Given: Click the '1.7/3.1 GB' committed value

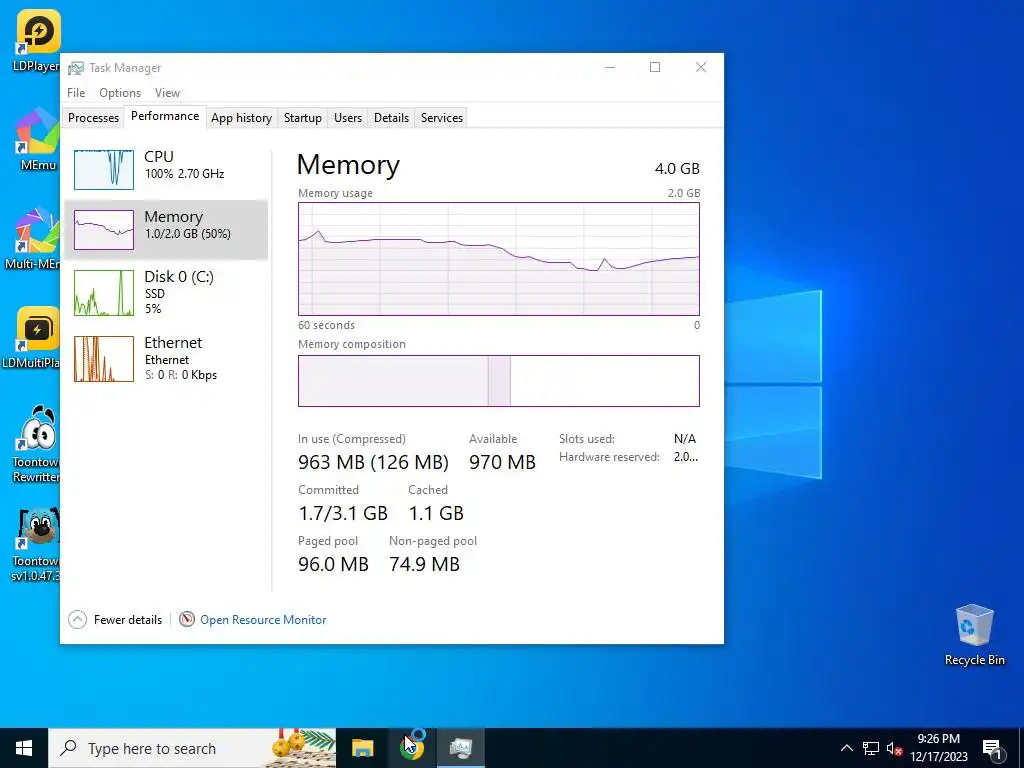Looking at the screenshot, I should click(343, 513).
